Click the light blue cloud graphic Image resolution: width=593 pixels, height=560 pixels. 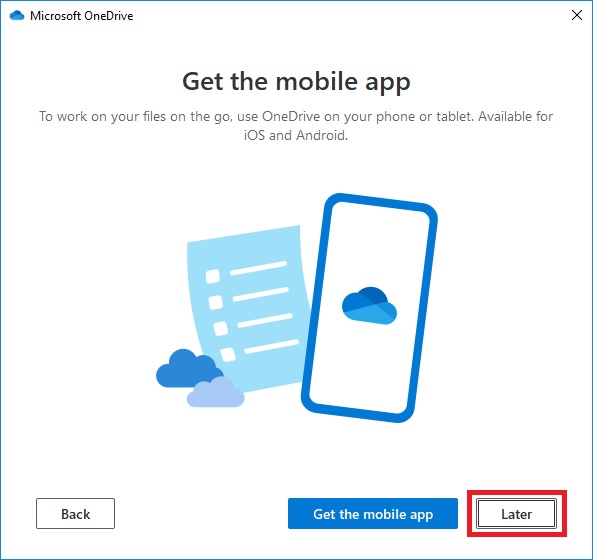pos(216,392)
